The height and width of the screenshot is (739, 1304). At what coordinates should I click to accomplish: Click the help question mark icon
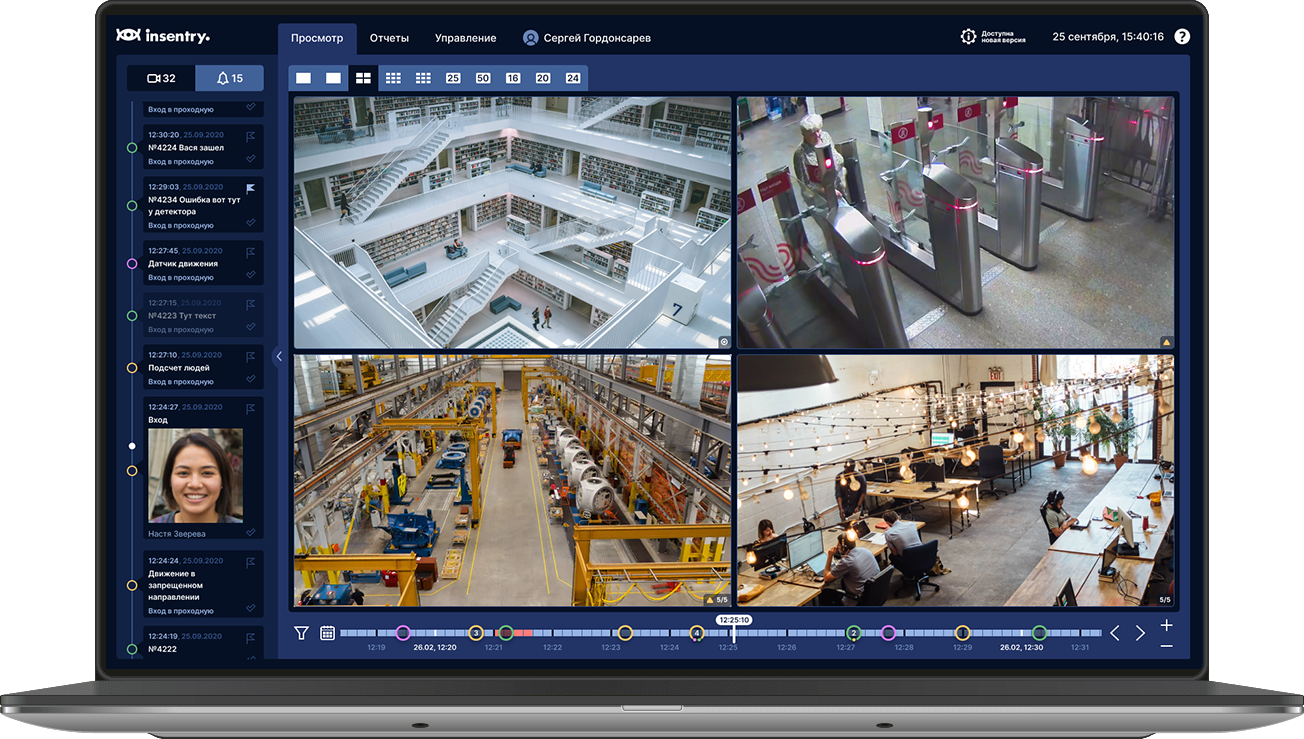click(1182, 36)
